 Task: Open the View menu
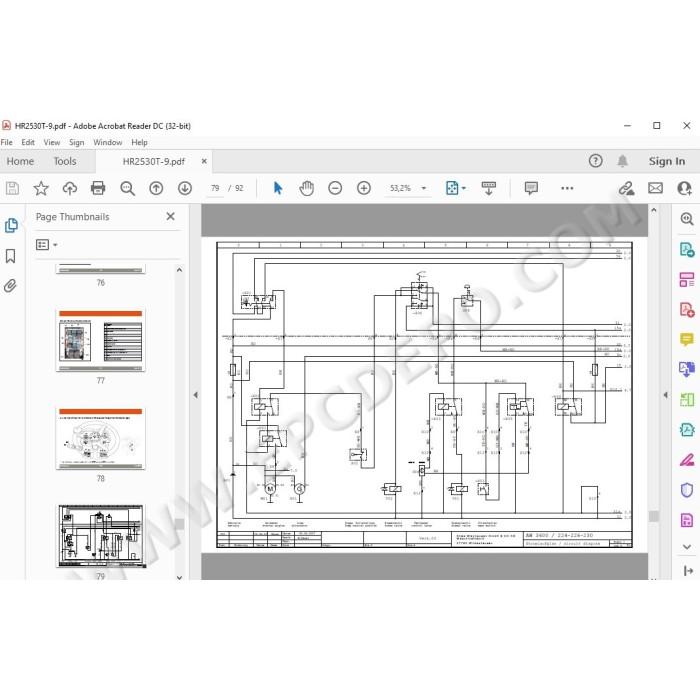52,142
